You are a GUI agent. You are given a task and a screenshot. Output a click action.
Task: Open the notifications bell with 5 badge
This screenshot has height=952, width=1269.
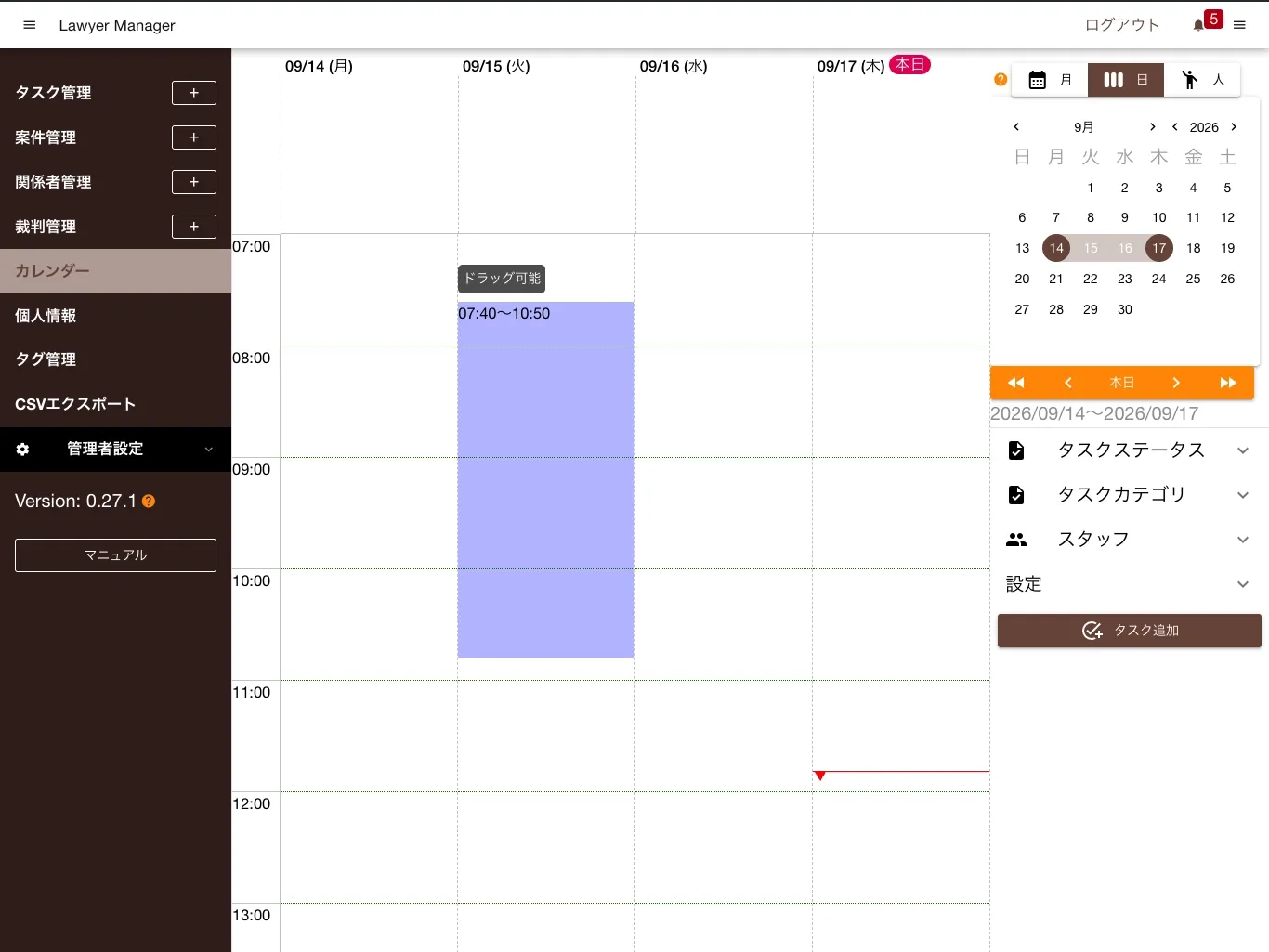[x=1199, y=25]
